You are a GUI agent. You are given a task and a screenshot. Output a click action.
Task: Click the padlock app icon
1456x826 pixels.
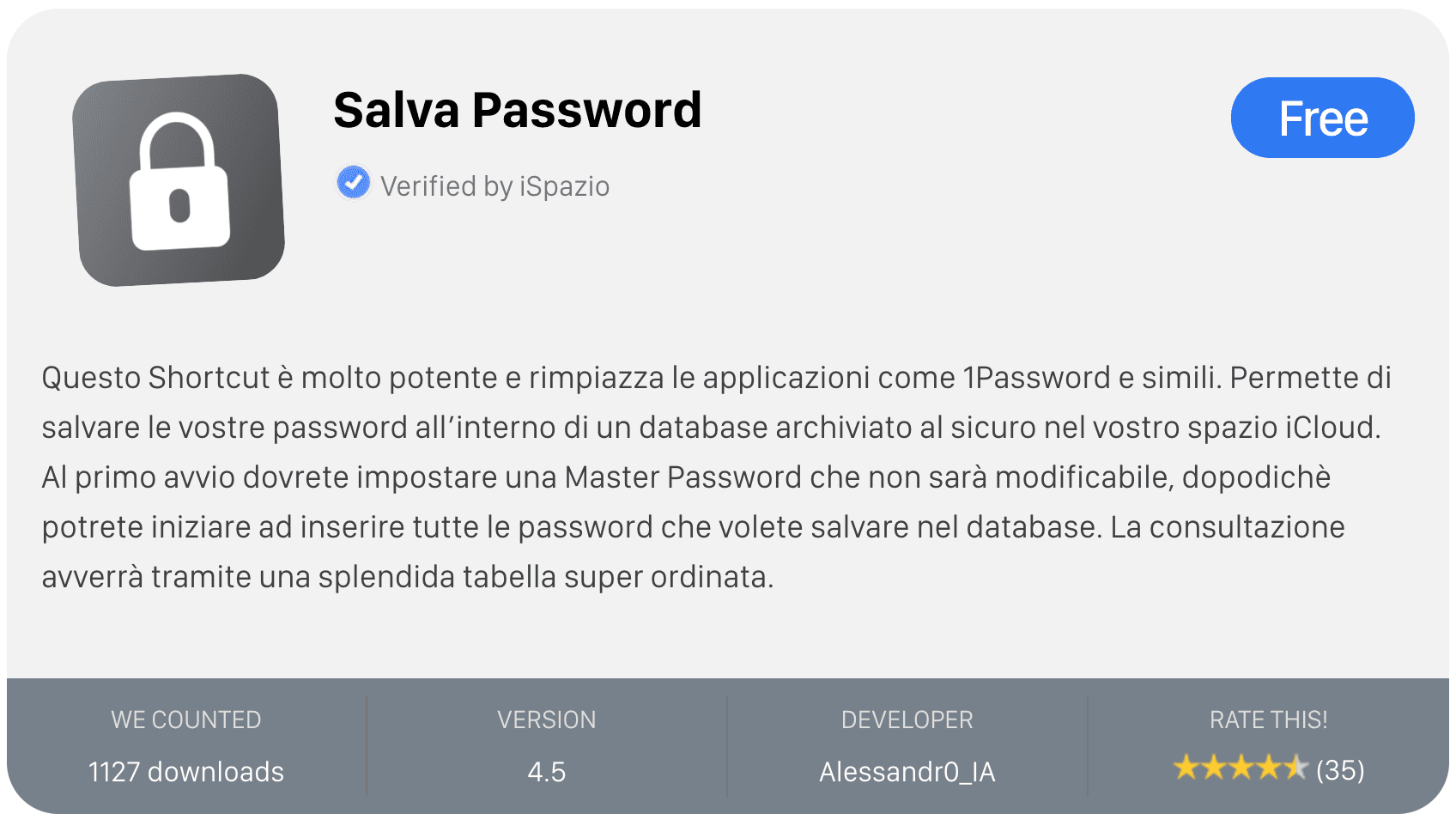pyautogui.click(x=179, y=180)
